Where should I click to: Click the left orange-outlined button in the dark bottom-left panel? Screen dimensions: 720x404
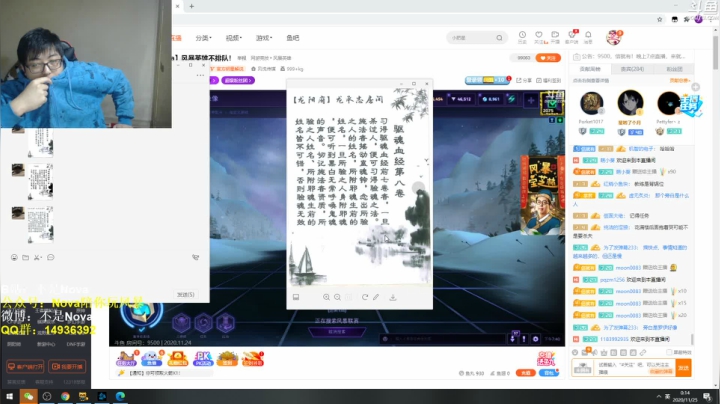click(x=25, y=366)
